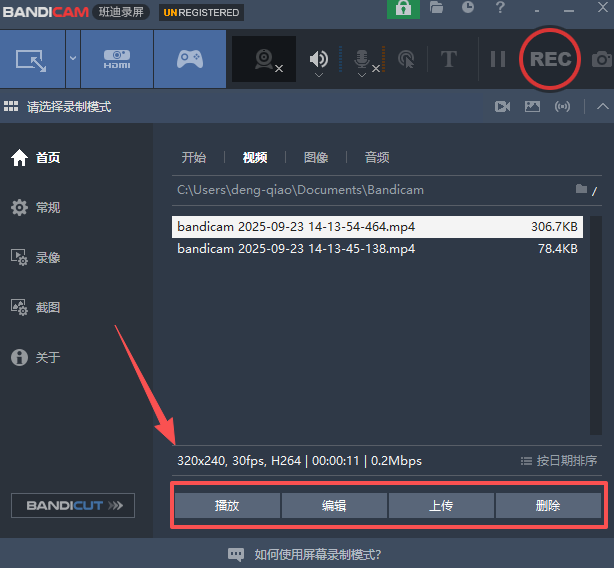Open the green lock registration icon
The image size is (614, 568).
tap(403, 9)
